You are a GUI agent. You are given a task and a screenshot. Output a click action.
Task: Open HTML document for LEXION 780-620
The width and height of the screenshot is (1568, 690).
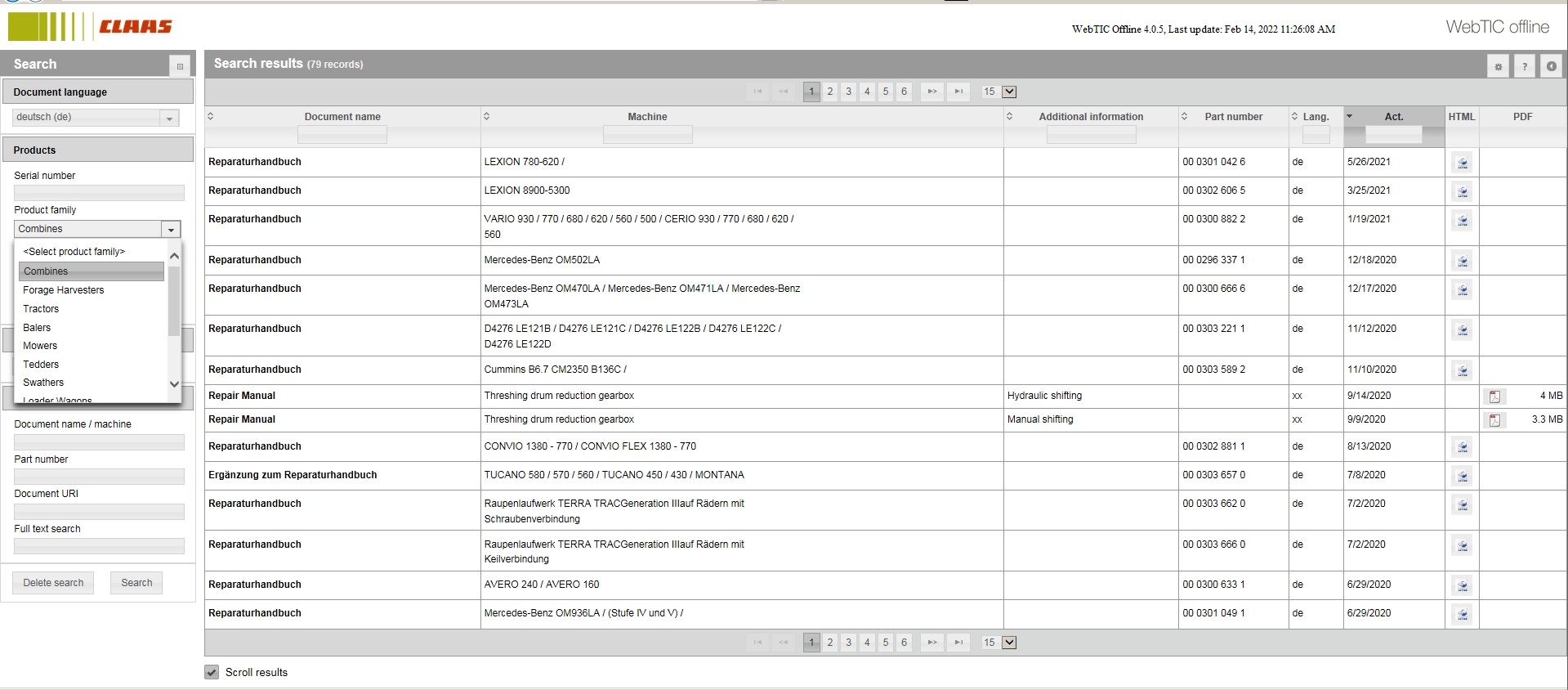1463,163
